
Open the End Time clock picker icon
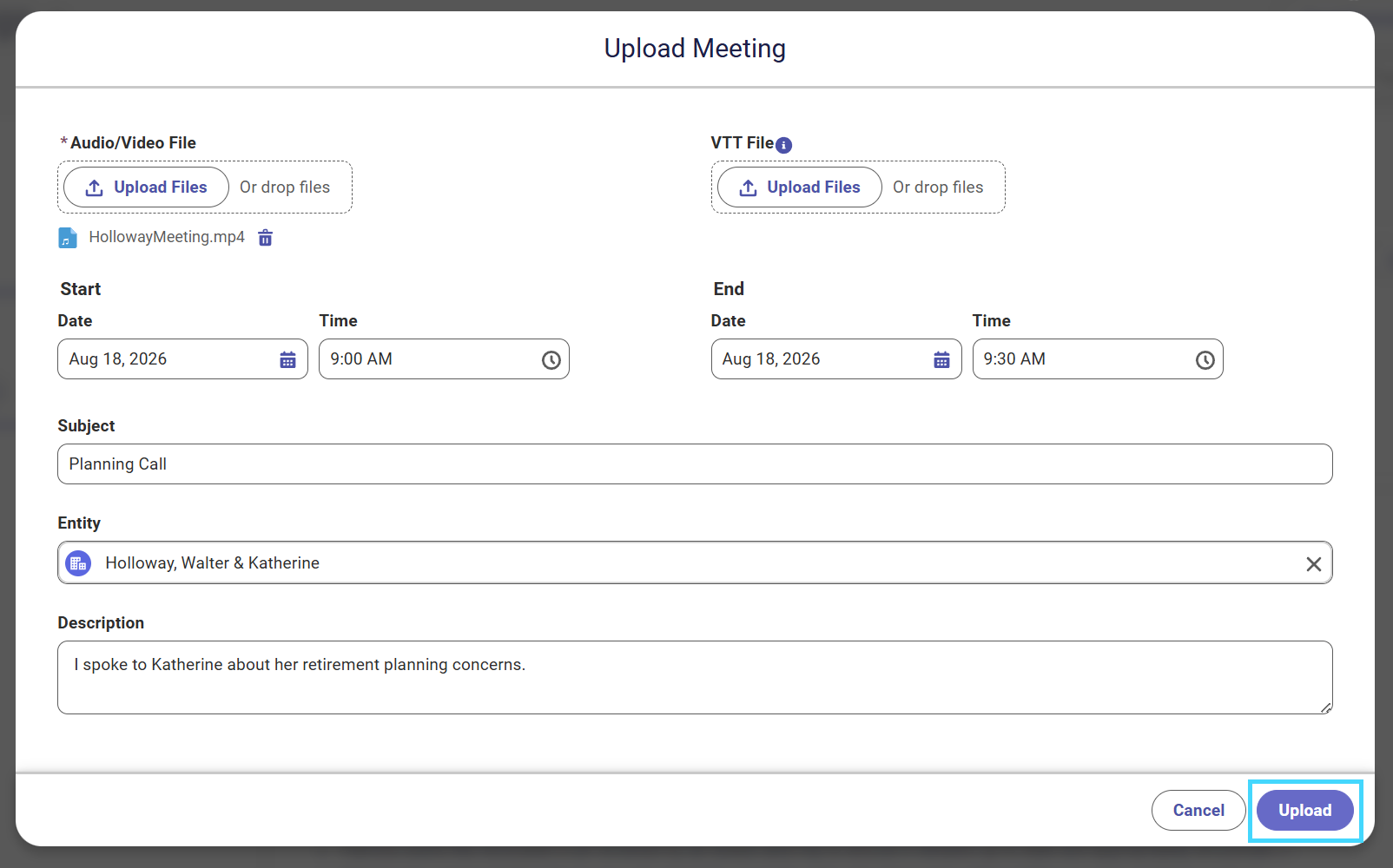[x=1205, y=360]
